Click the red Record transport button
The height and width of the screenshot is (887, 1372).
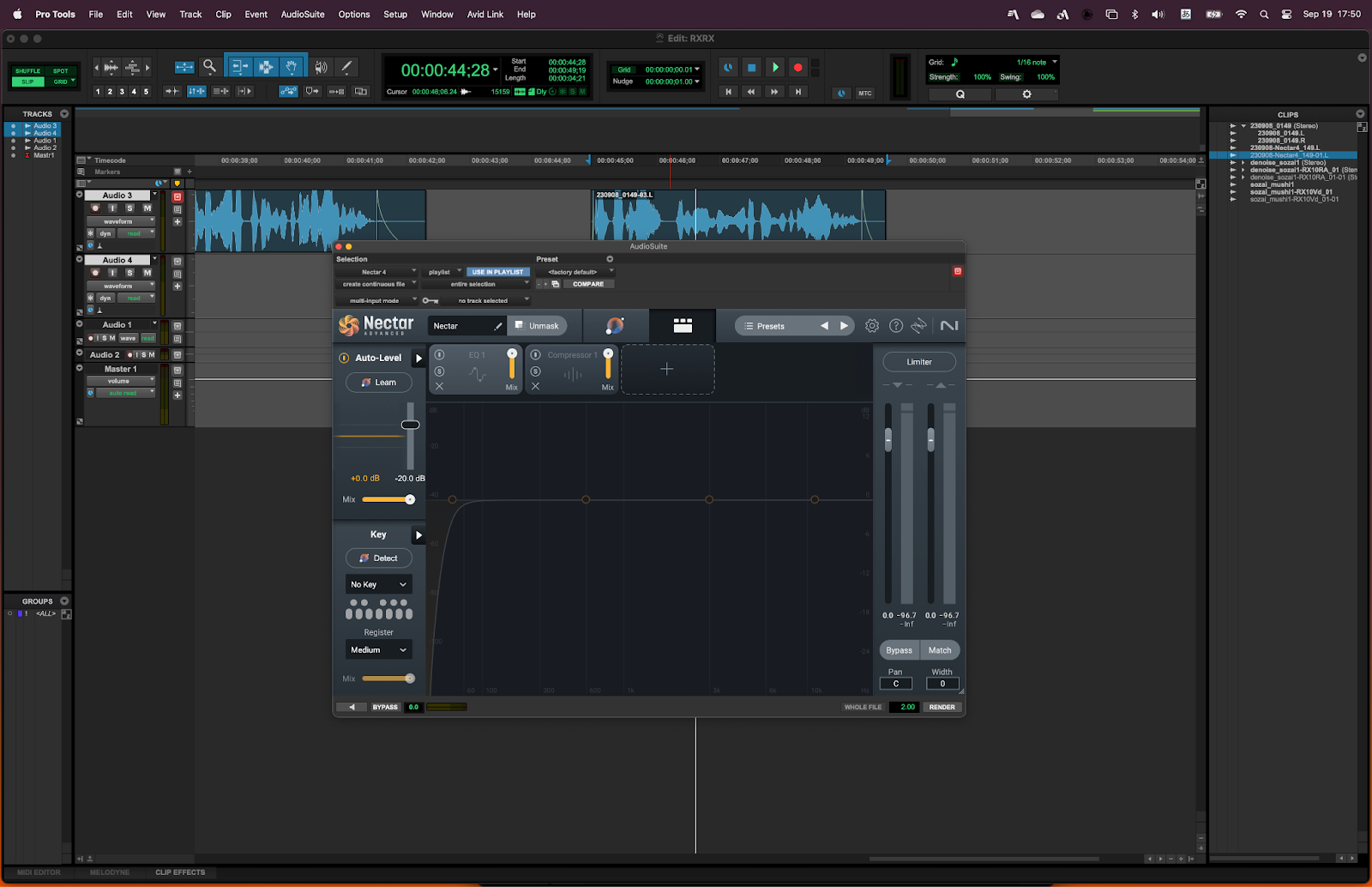point(798,67)
